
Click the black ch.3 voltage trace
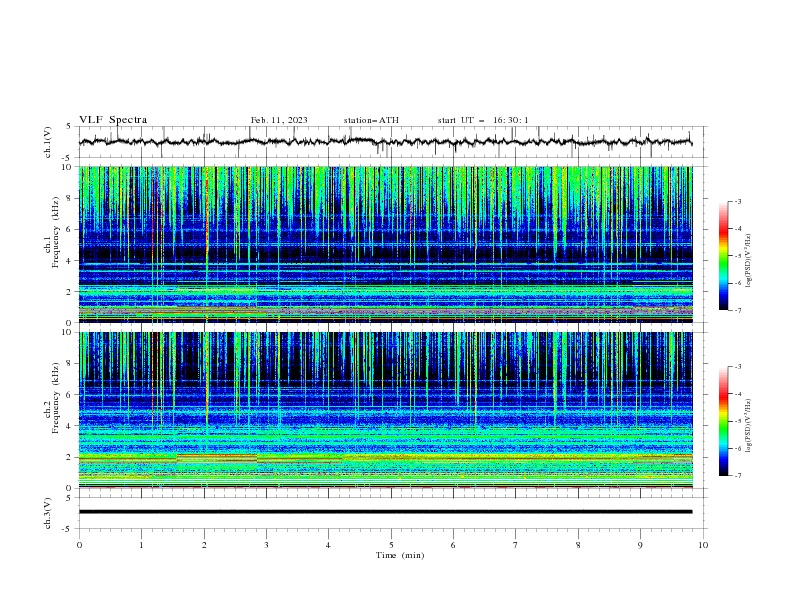385,512
